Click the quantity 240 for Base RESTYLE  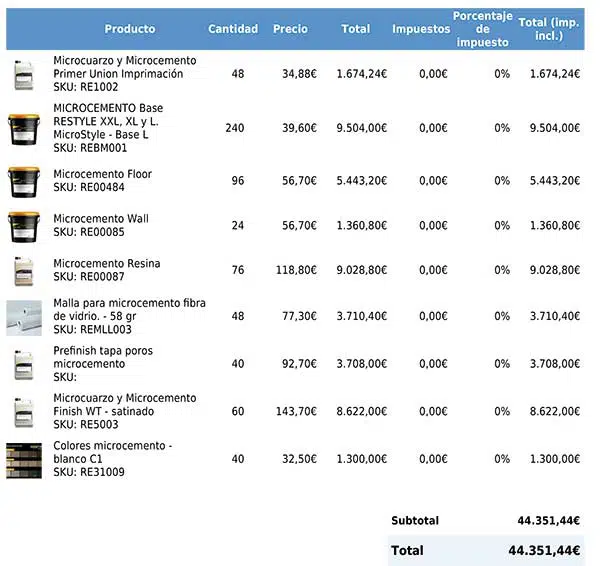[x=235, y=128]
